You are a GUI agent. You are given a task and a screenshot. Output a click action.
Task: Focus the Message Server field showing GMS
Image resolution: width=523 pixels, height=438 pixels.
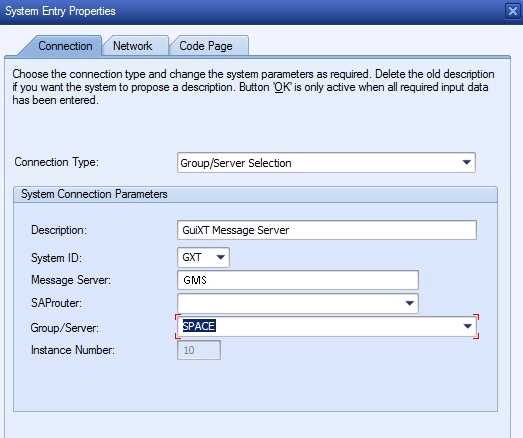pyautogui.click(x=298, y=280)
